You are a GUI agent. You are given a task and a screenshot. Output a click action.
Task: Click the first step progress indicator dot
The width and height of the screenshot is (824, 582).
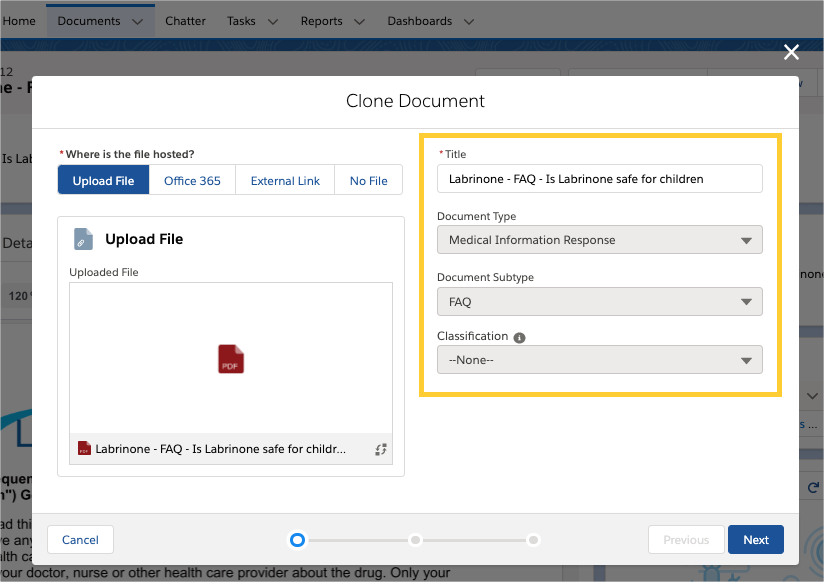click(x=297, y=540)
